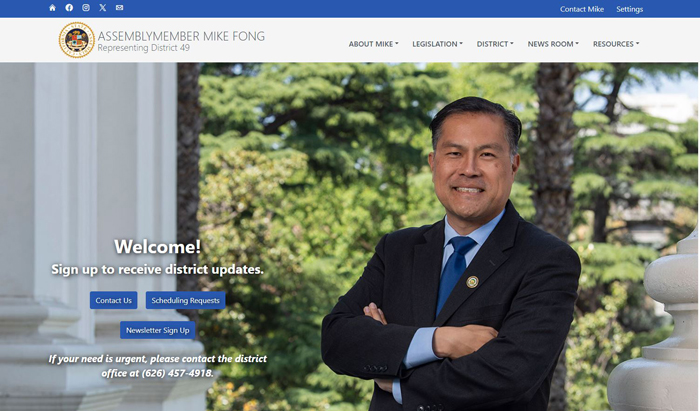Click the Contact Us button
Viewport: 700px width, 411px height.
pos(113,300)
